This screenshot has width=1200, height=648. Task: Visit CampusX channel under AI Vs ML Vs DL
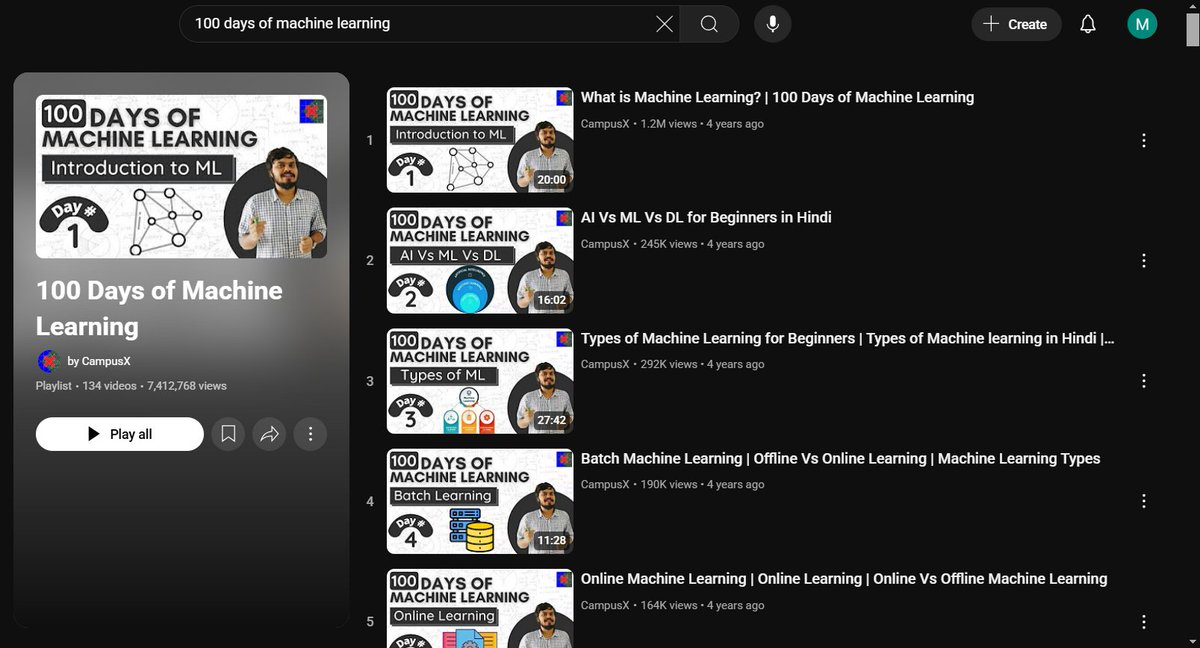(x=605, y=244)
